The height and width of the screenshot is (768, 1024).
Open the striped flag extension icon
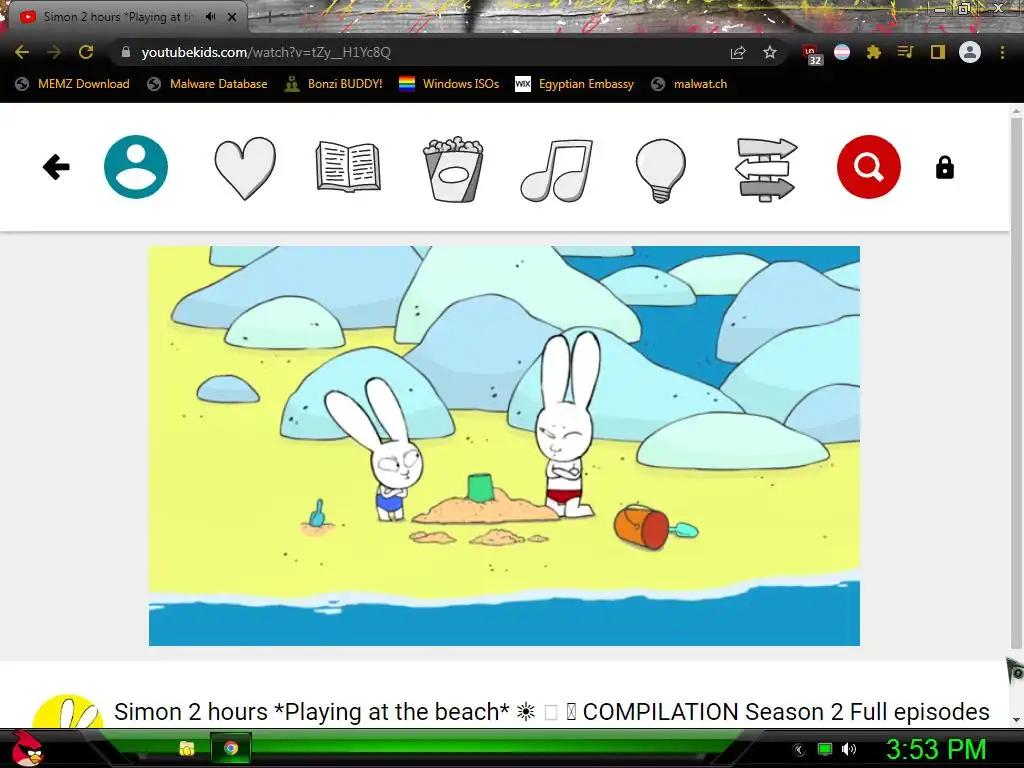tap(842, 52)
